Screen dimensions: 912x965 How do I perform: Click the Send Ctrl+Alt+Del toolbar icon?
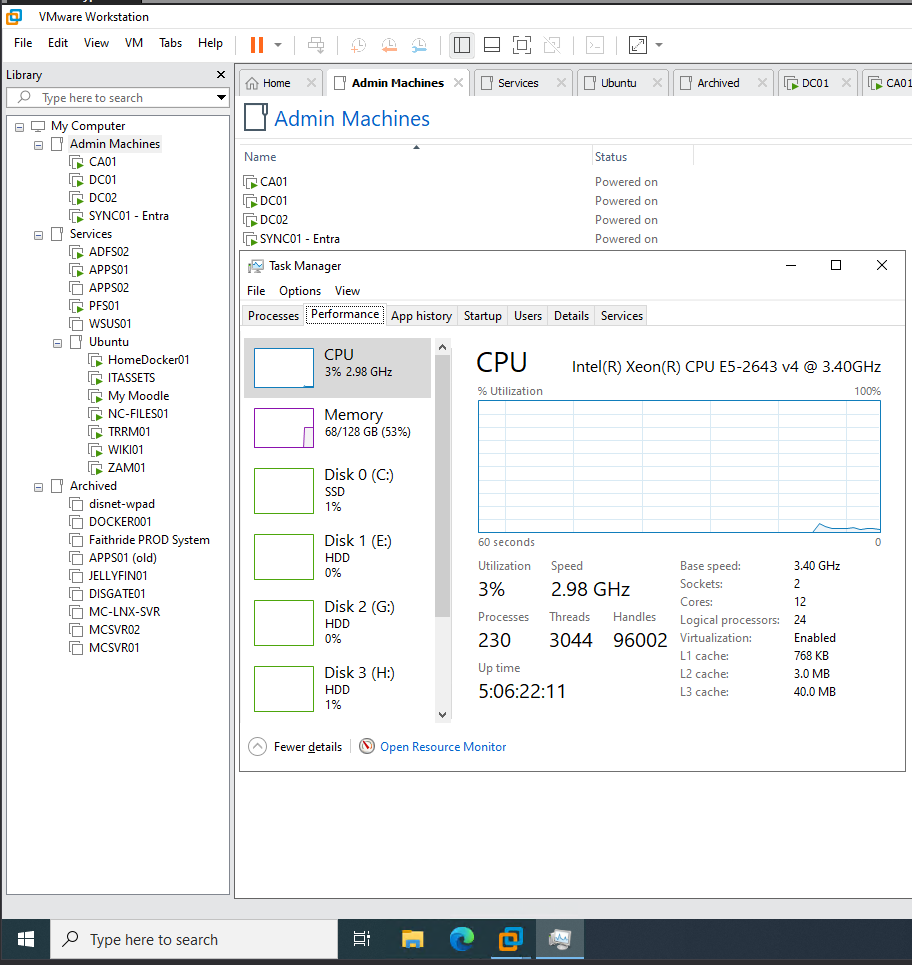pos(316,44)
